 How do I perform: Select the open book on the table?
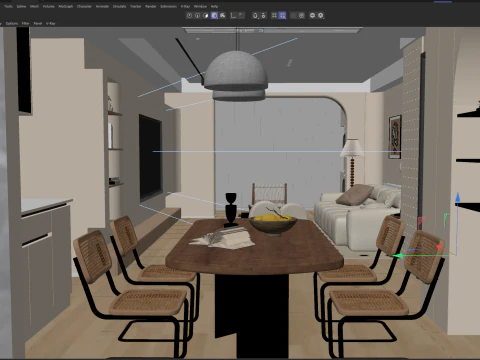click(x=223, y=238)
